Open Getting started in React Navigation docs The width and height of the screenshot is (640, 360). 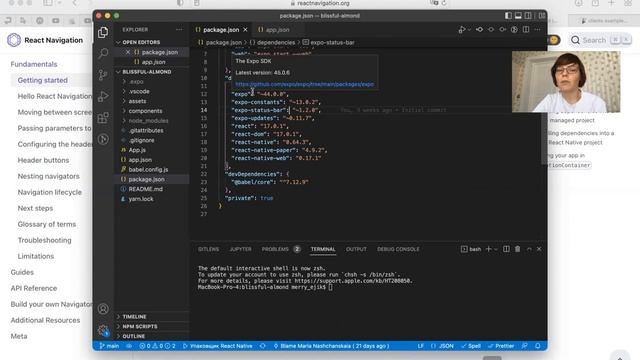tap(42, 80)
